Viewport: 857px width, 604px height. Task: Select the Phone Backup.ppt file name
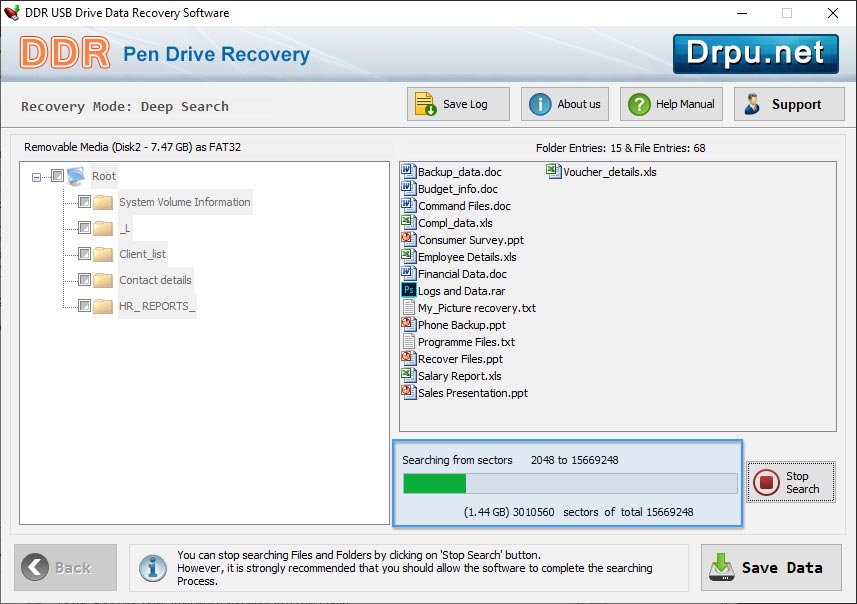click(462, 325)
